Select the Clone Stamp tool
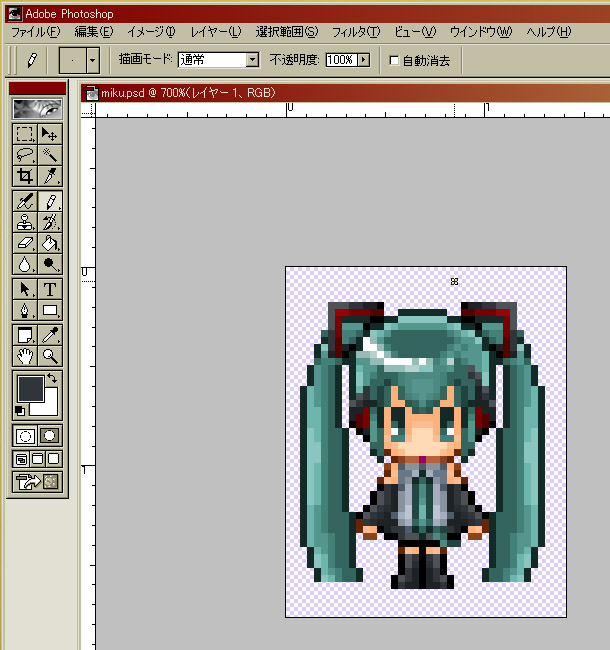Viewport: 610px width, 650px height. point(25,222)
